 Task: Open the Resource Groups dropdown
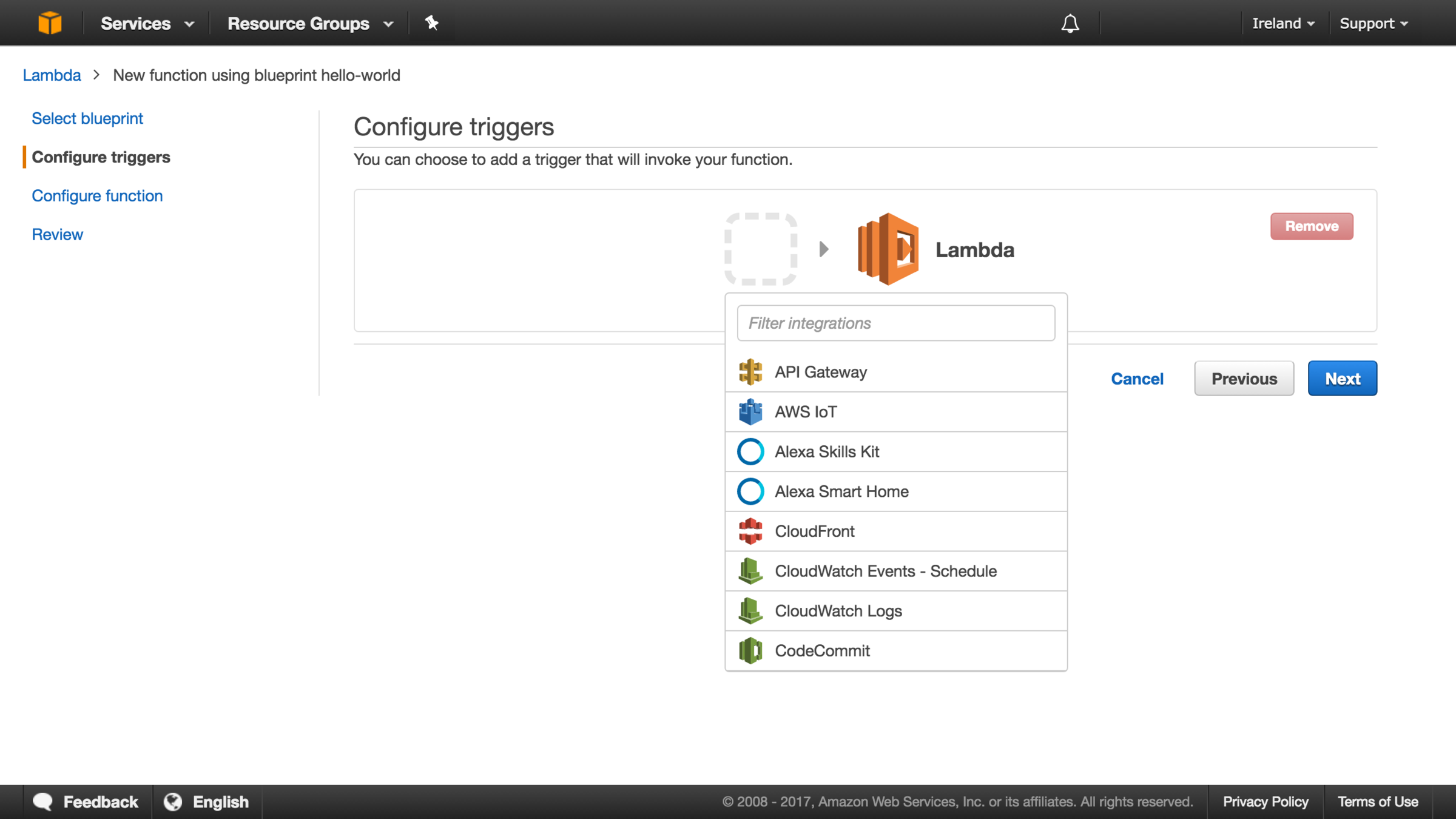point(310,23)
